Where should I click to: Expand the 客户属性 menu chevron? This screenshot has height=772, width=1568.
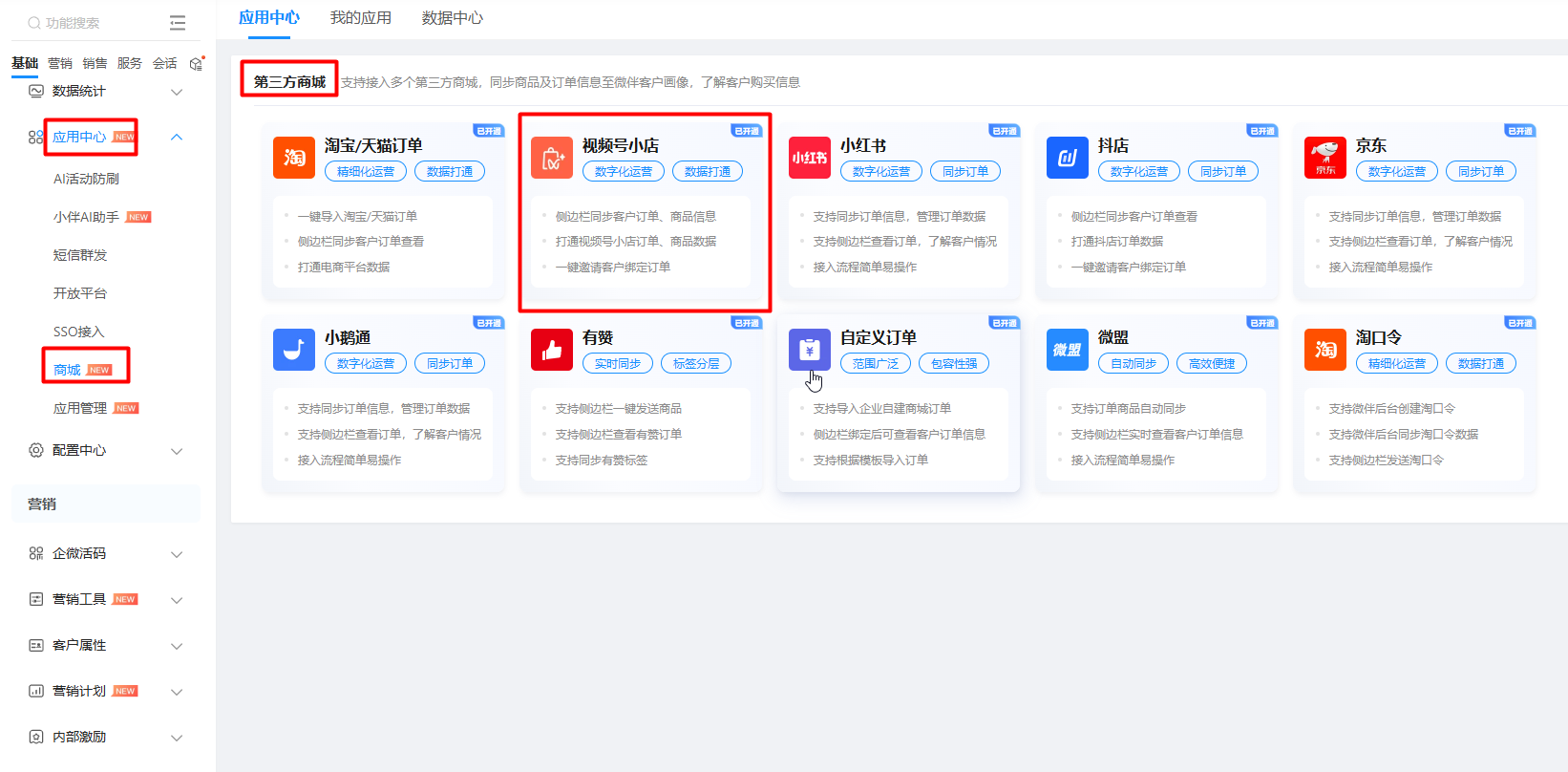177,646
